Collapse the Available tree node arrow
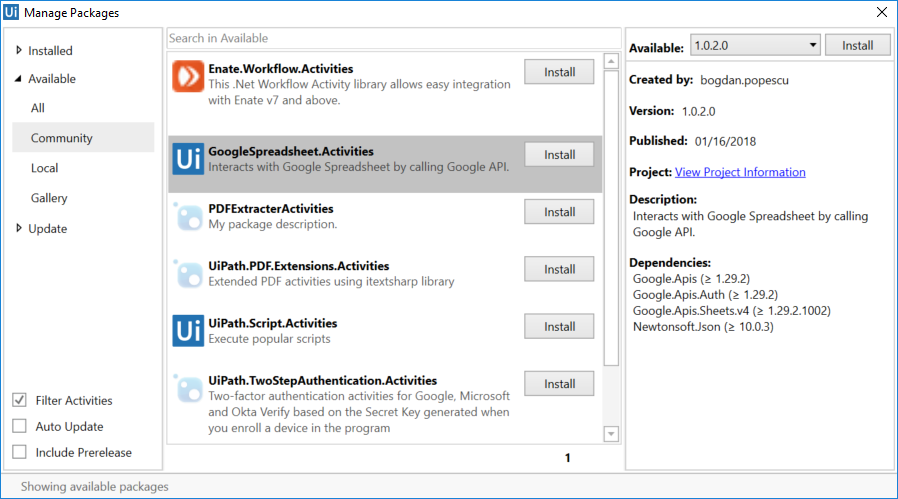This screenshot has height=499, width=898. tap(18, 78)
